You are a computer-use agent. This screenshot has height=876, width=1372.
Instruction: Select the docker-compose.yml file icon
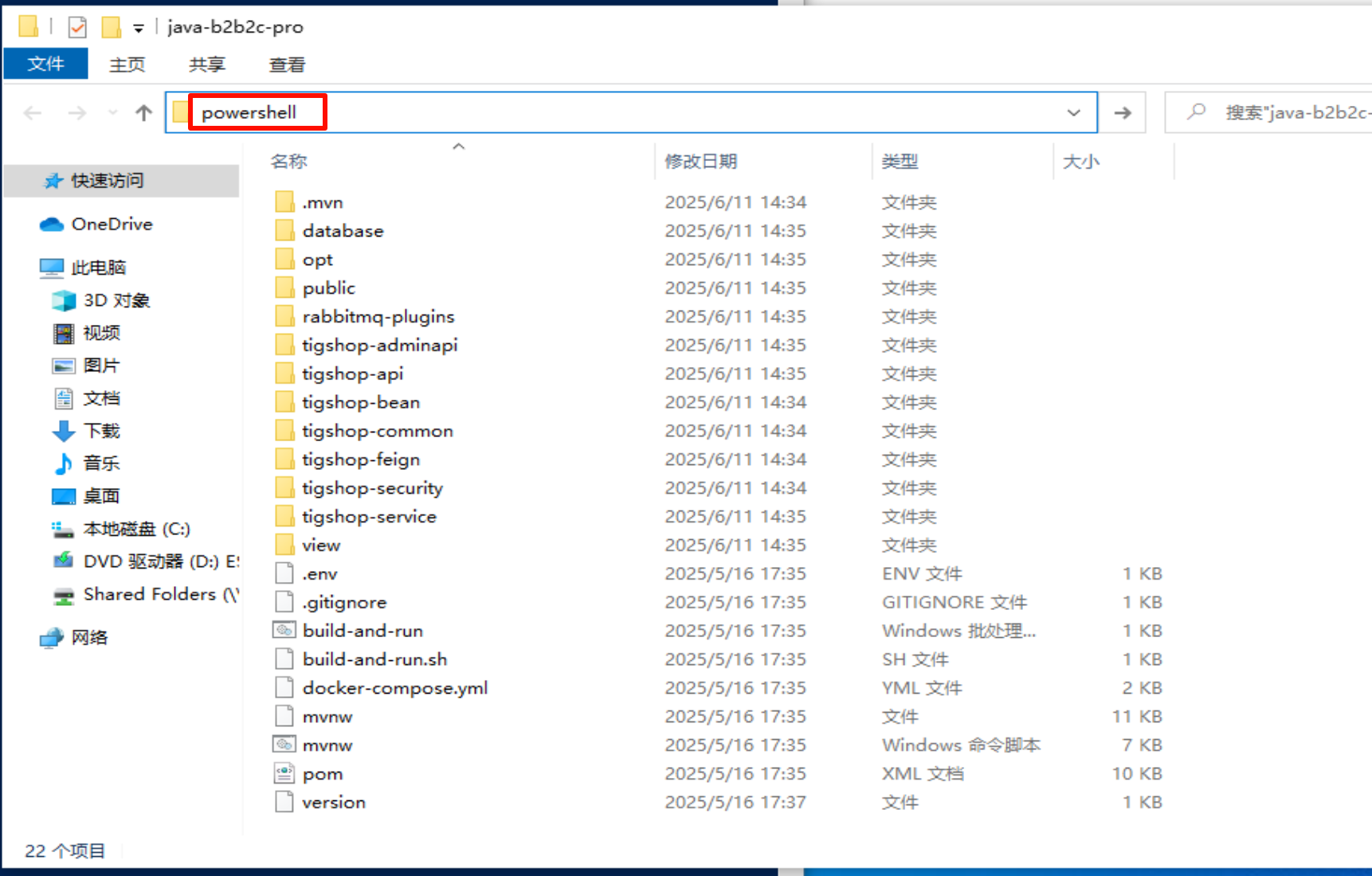(x=284, y=688)
